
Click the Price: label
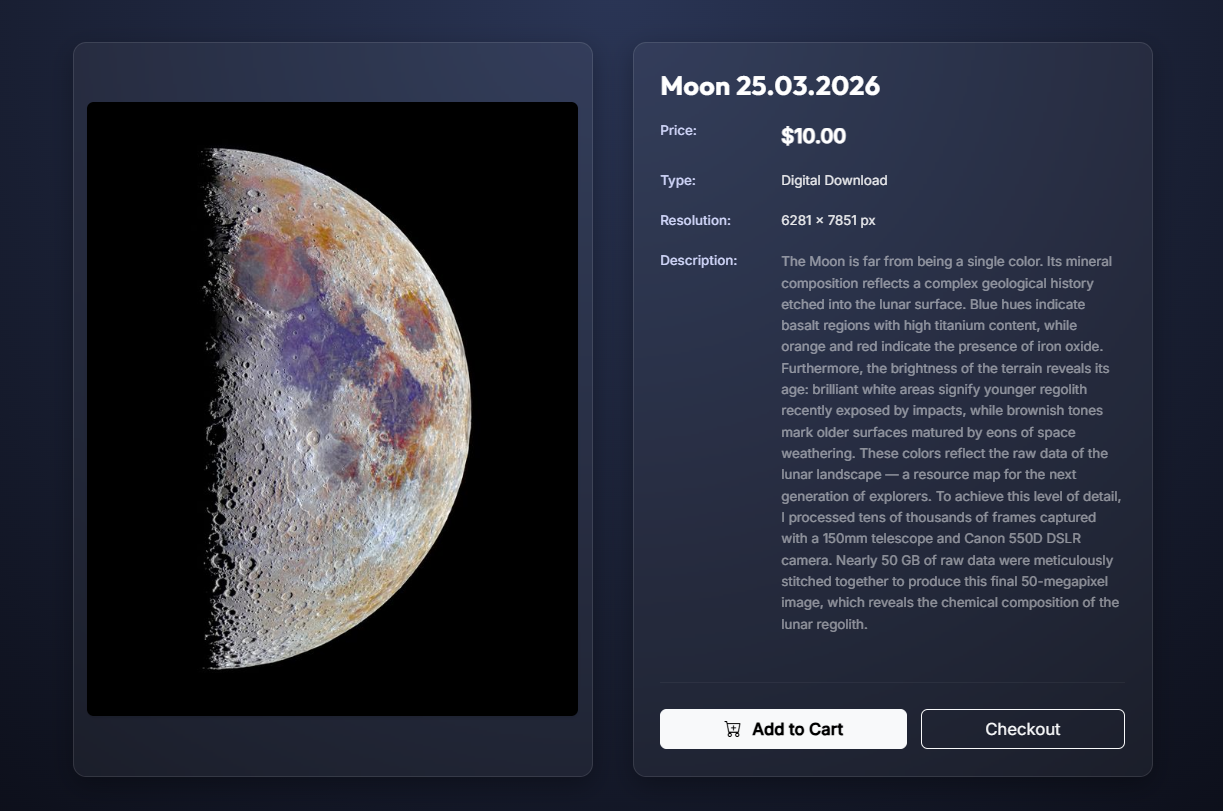coord(678,130)
